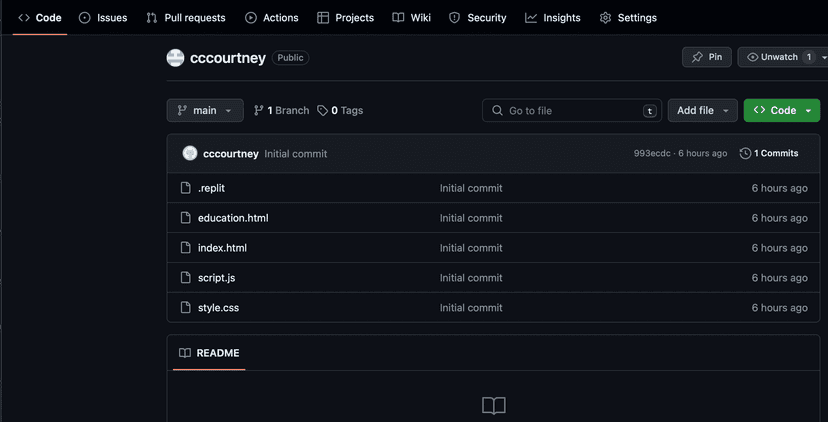Pin the cccourtney repository
This screenshot has height=422, width=828.
coord(707,58)
